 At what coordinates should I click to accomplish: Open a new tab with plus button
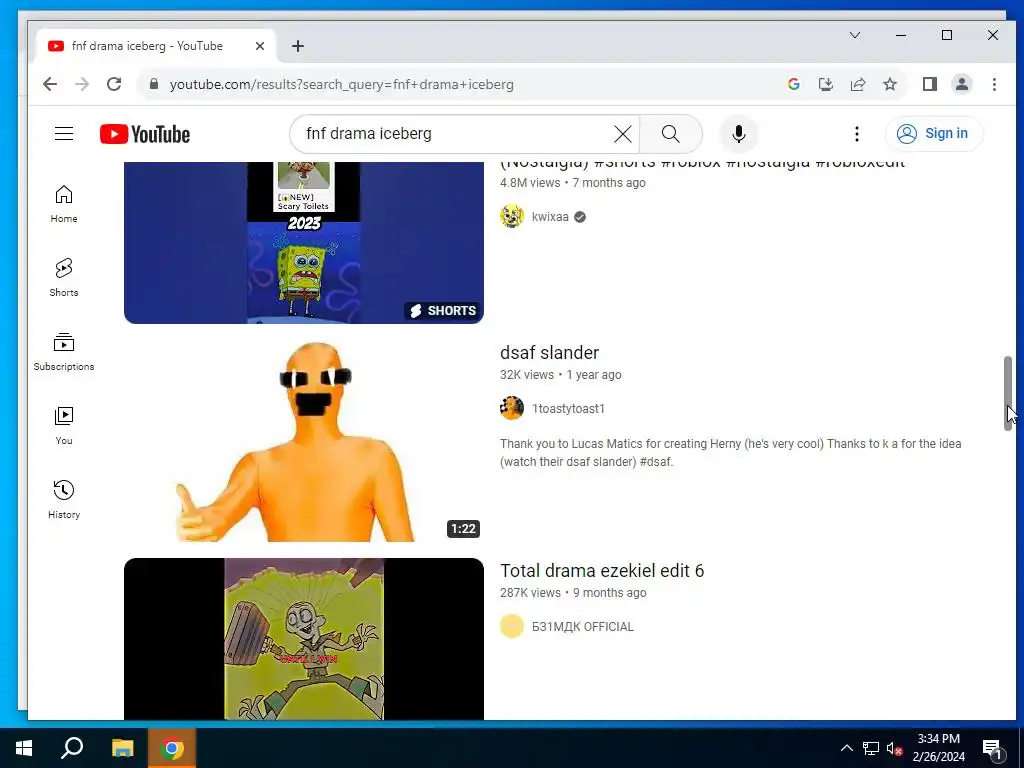click(298, 46)
